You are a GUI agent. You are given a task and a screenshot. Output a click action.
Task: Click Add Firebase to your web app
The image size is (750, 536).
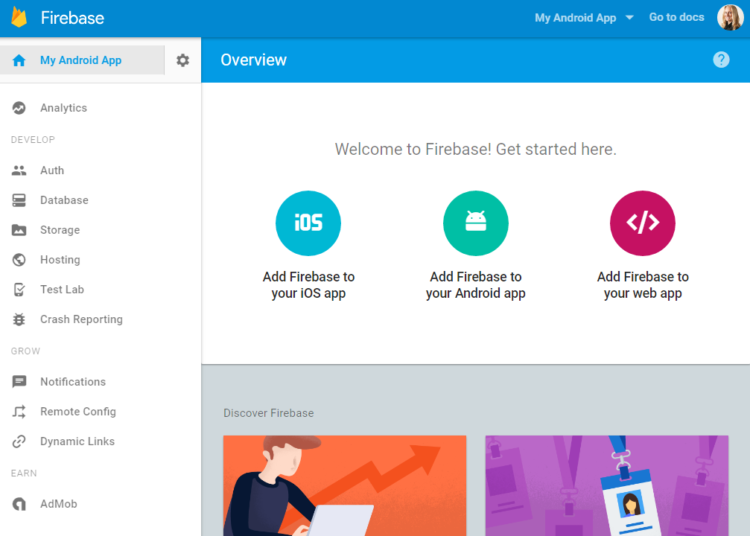642,285
